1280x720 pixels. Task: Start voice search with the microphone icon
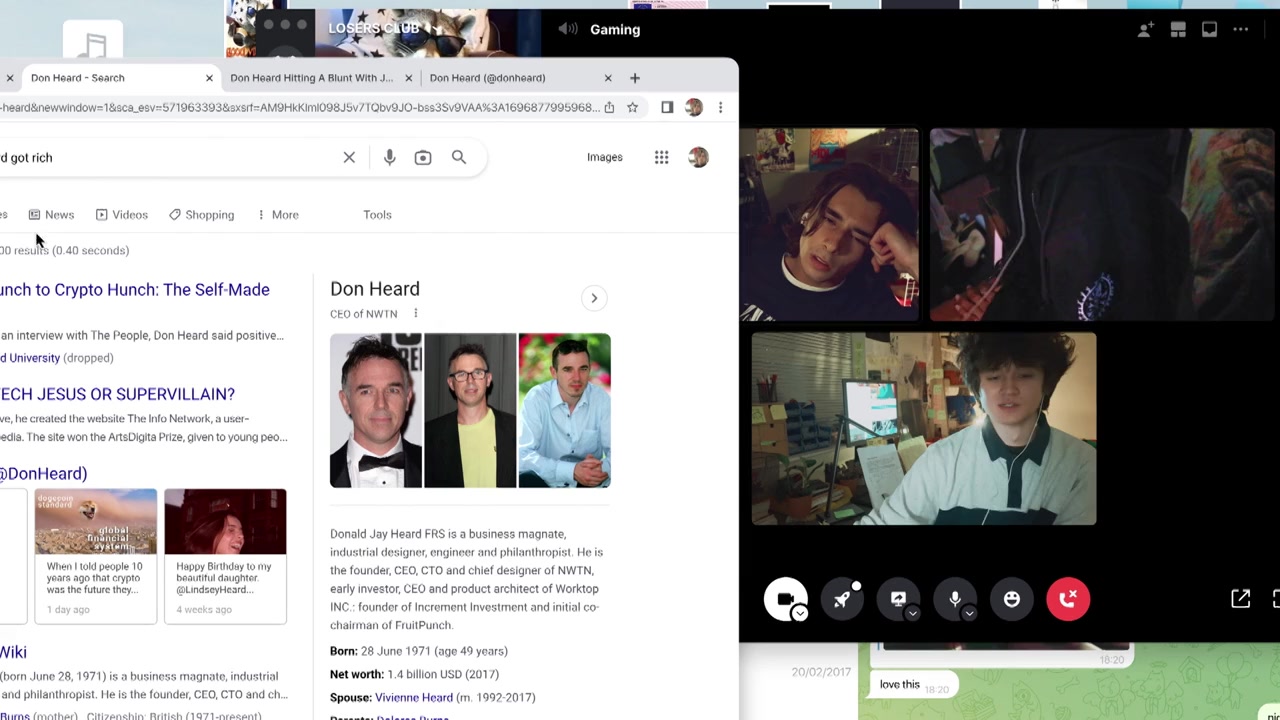(390, 157)
